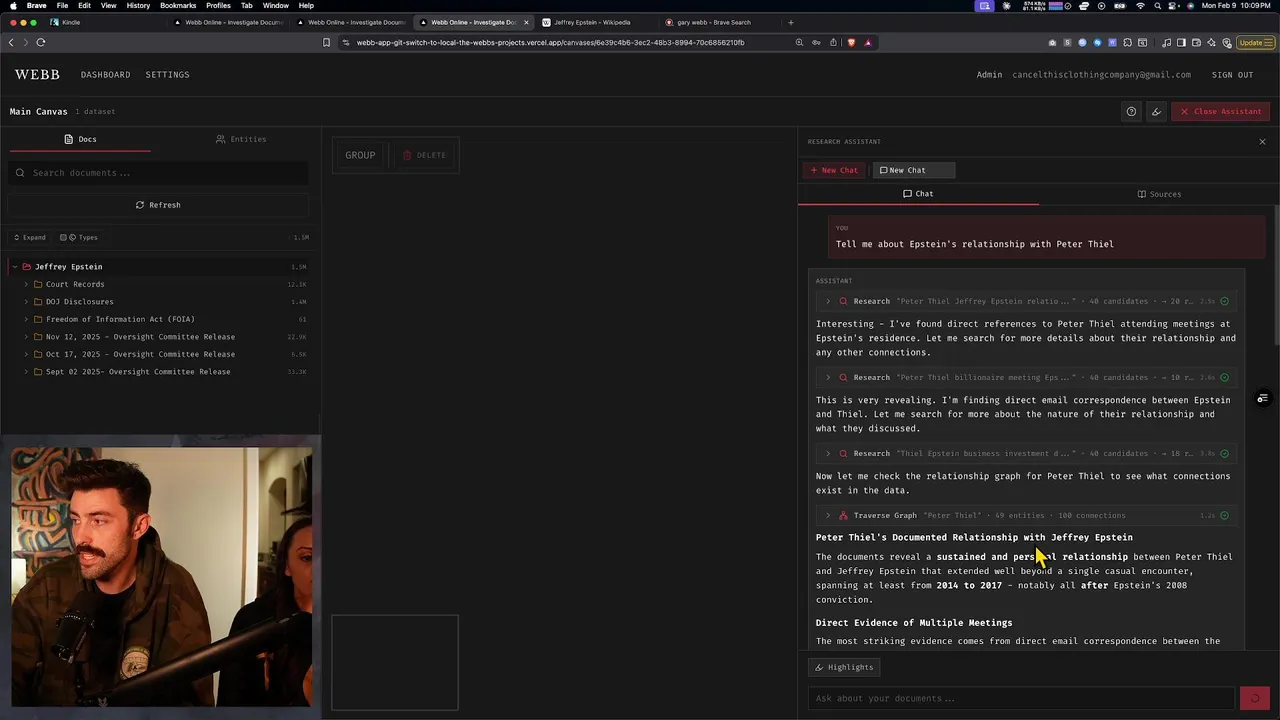
Task: Click the Refresh documents button
Action: point(158,205)
